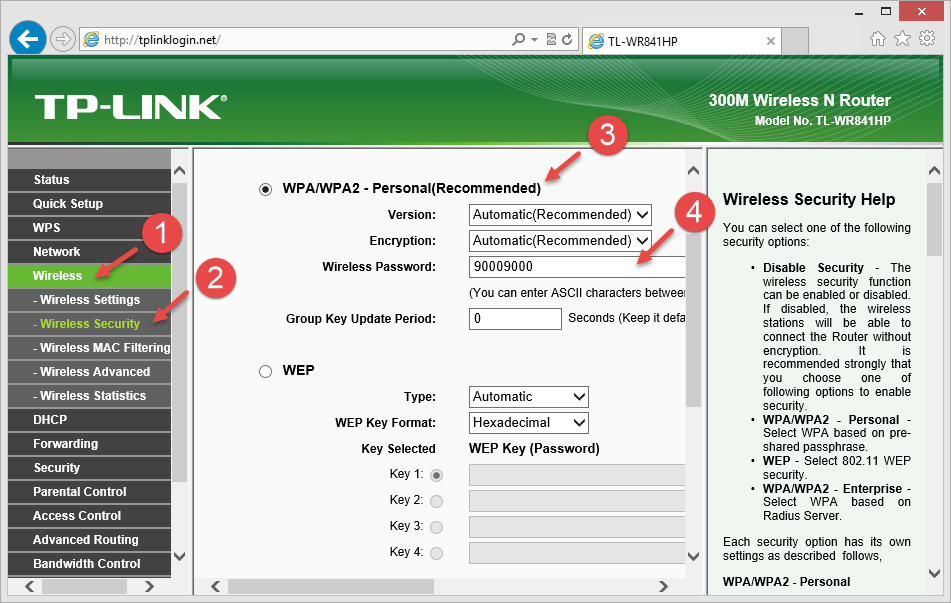Image resolution: width=951 pixels, height=603 pixels.
Task: Click the browser Back arrow button
Action: pyautogui.click(x=28, y=39)
